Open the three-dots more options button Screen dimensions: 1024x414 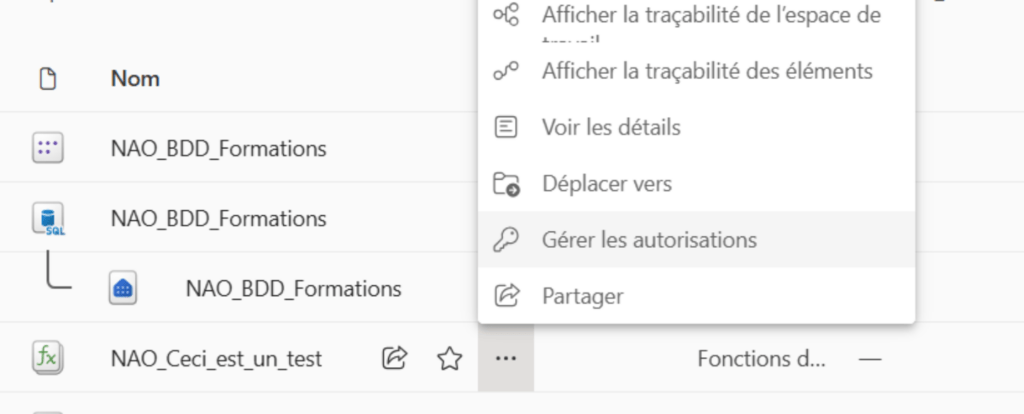(506, 358)
